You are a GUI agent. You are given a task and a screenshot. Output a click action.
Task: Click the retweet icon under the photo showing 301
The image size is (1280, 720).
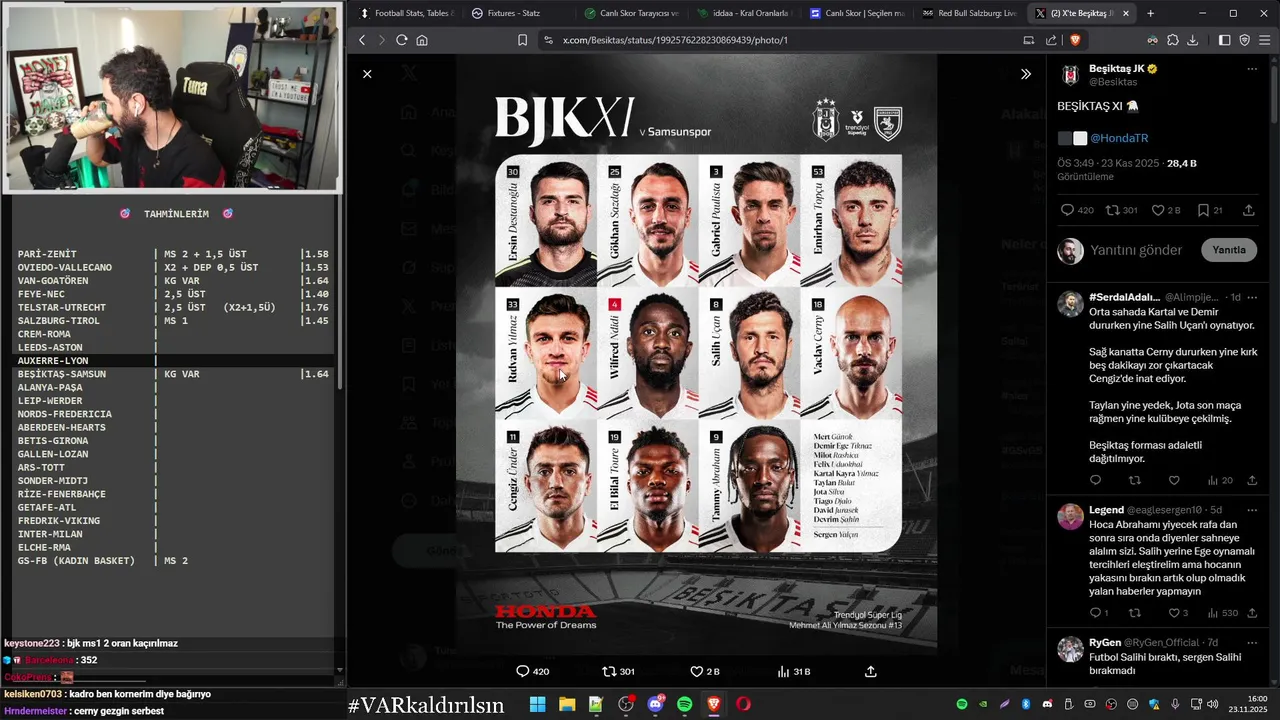click(x=609, y=671)
